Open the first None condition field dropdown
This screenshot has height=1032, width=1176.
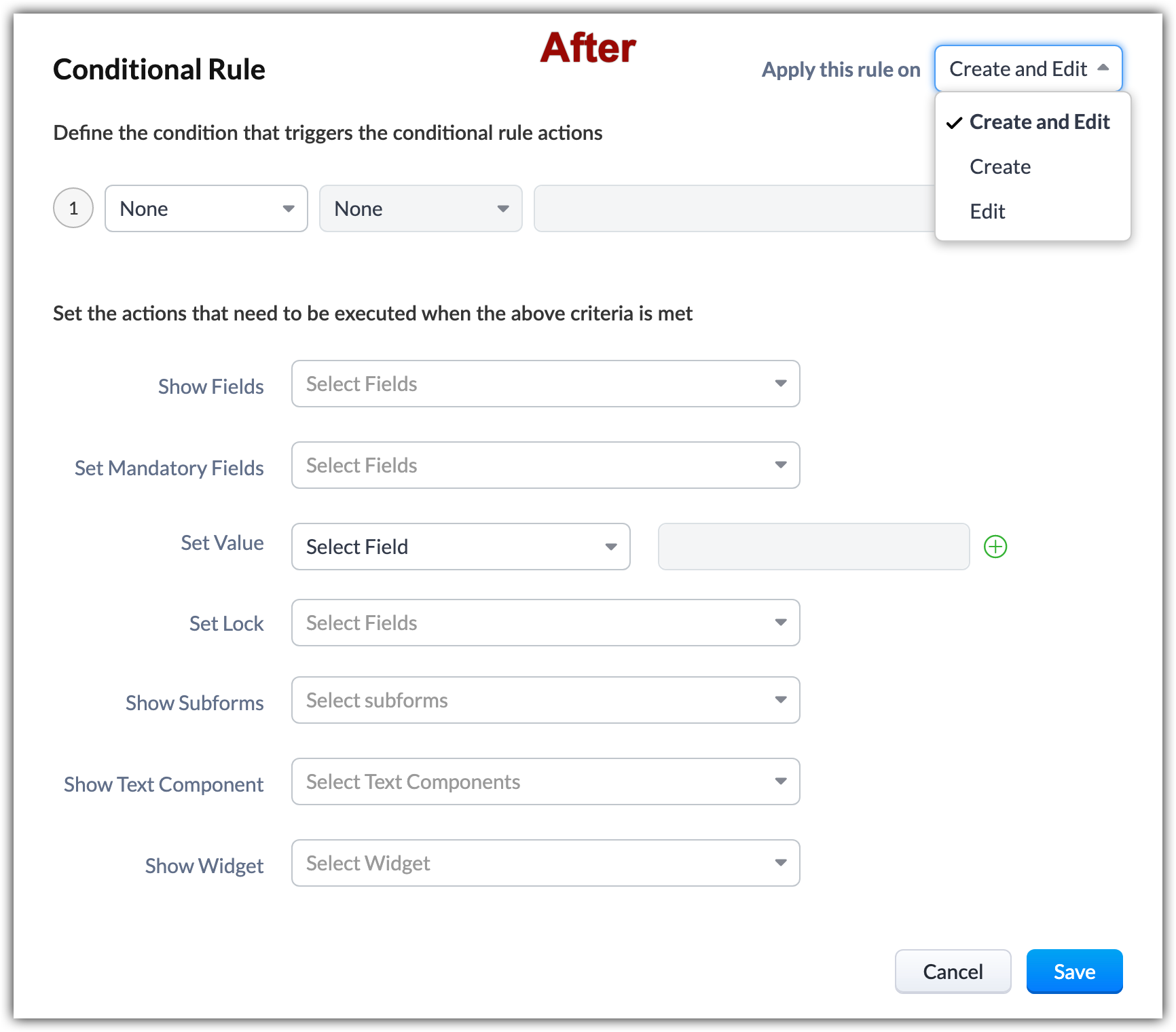[206, 208]
